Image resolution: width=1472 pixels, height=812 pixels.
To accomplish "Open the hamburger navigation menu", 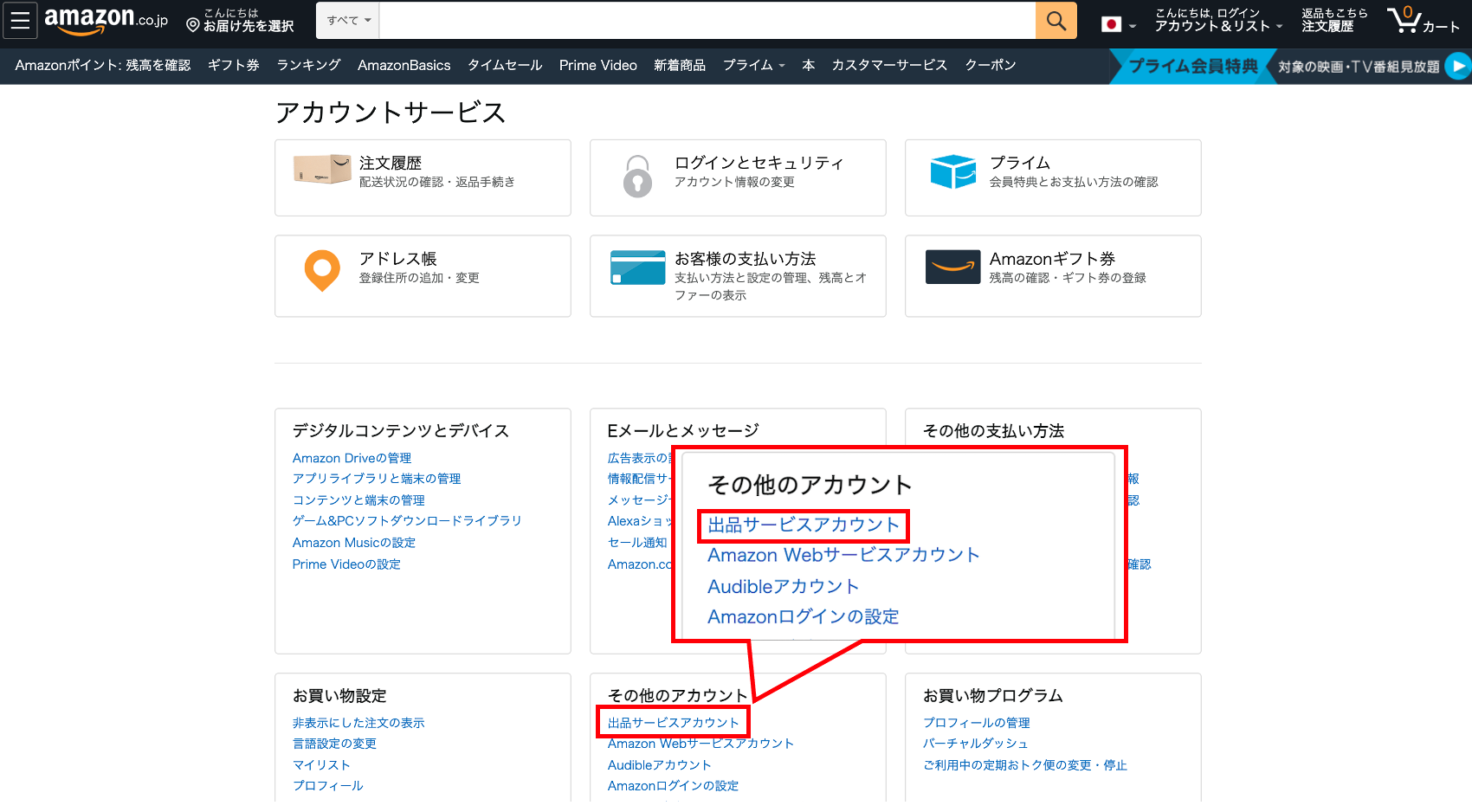I will [x=20, y=21].
